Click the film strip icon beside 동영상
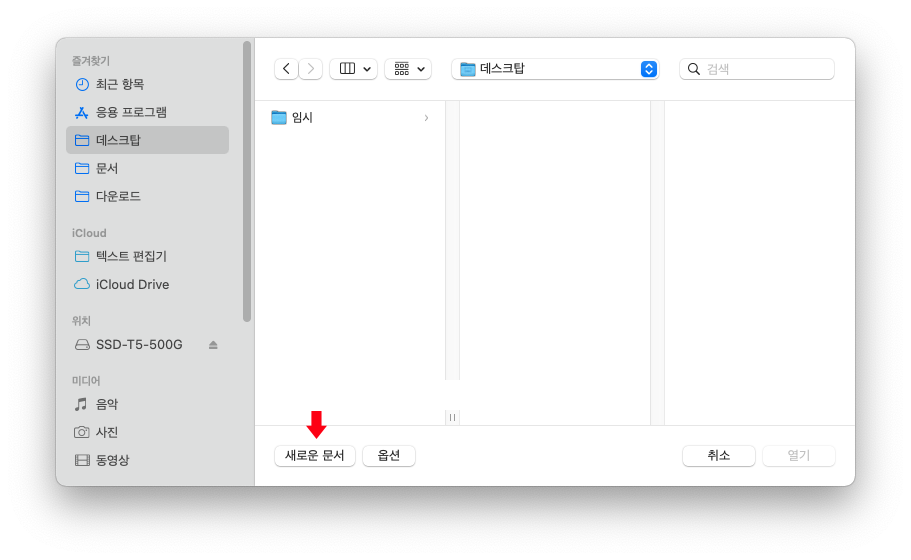Image resolution: width=911 pixels, height=560 pixels. 82,460
